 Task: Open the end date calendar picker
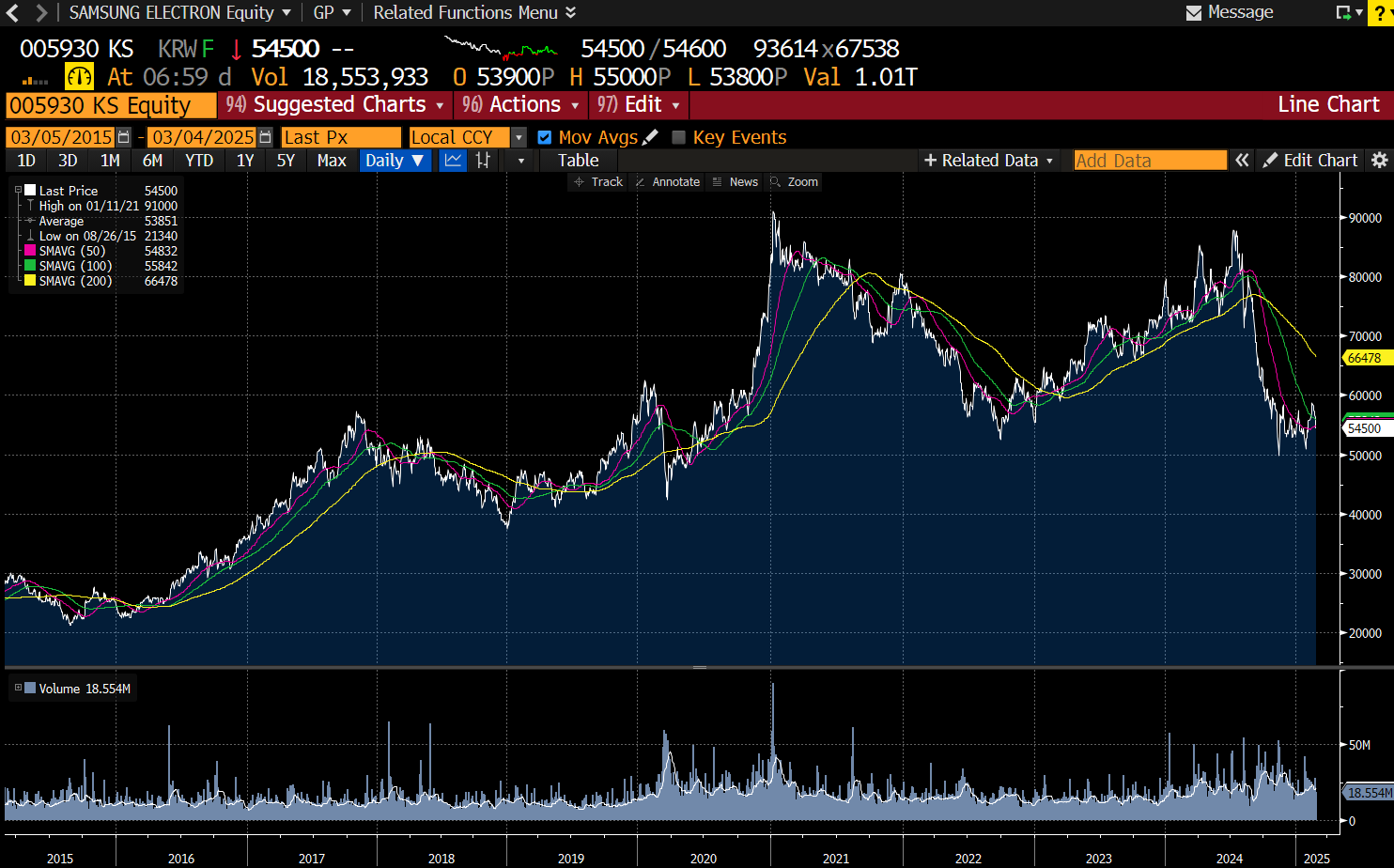(x=265, y=137)
